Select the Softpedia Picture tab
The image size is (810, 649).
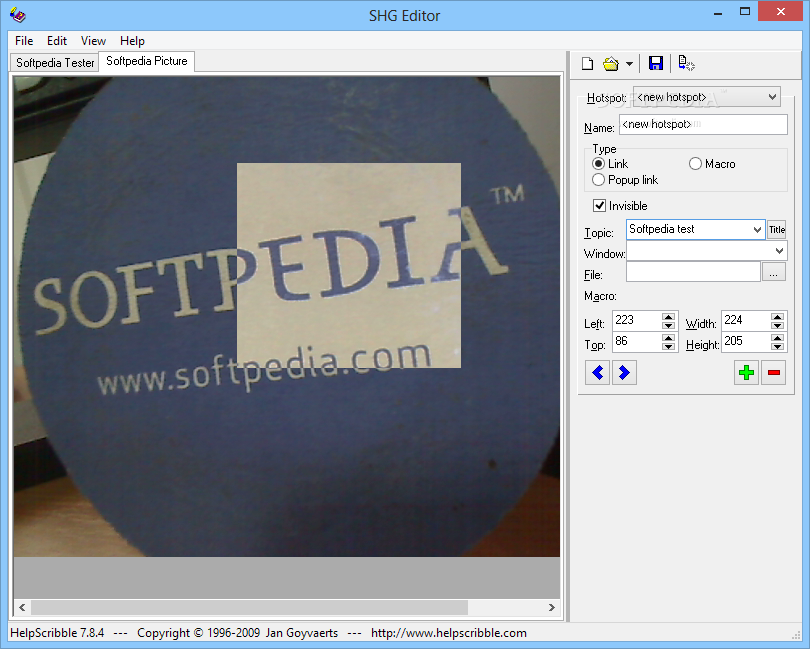[x=147, y=61]
